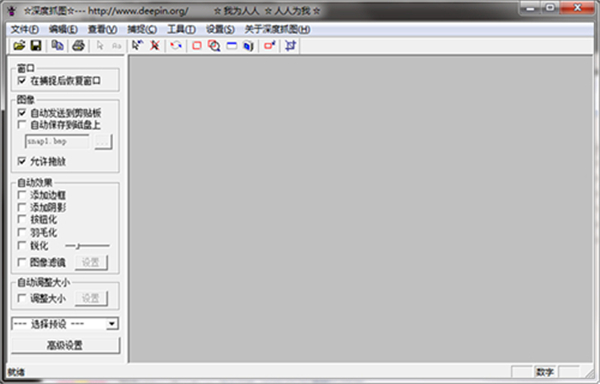Enable 羽毛化 checkbox
The image size is (600, 384).
[22, 232]
